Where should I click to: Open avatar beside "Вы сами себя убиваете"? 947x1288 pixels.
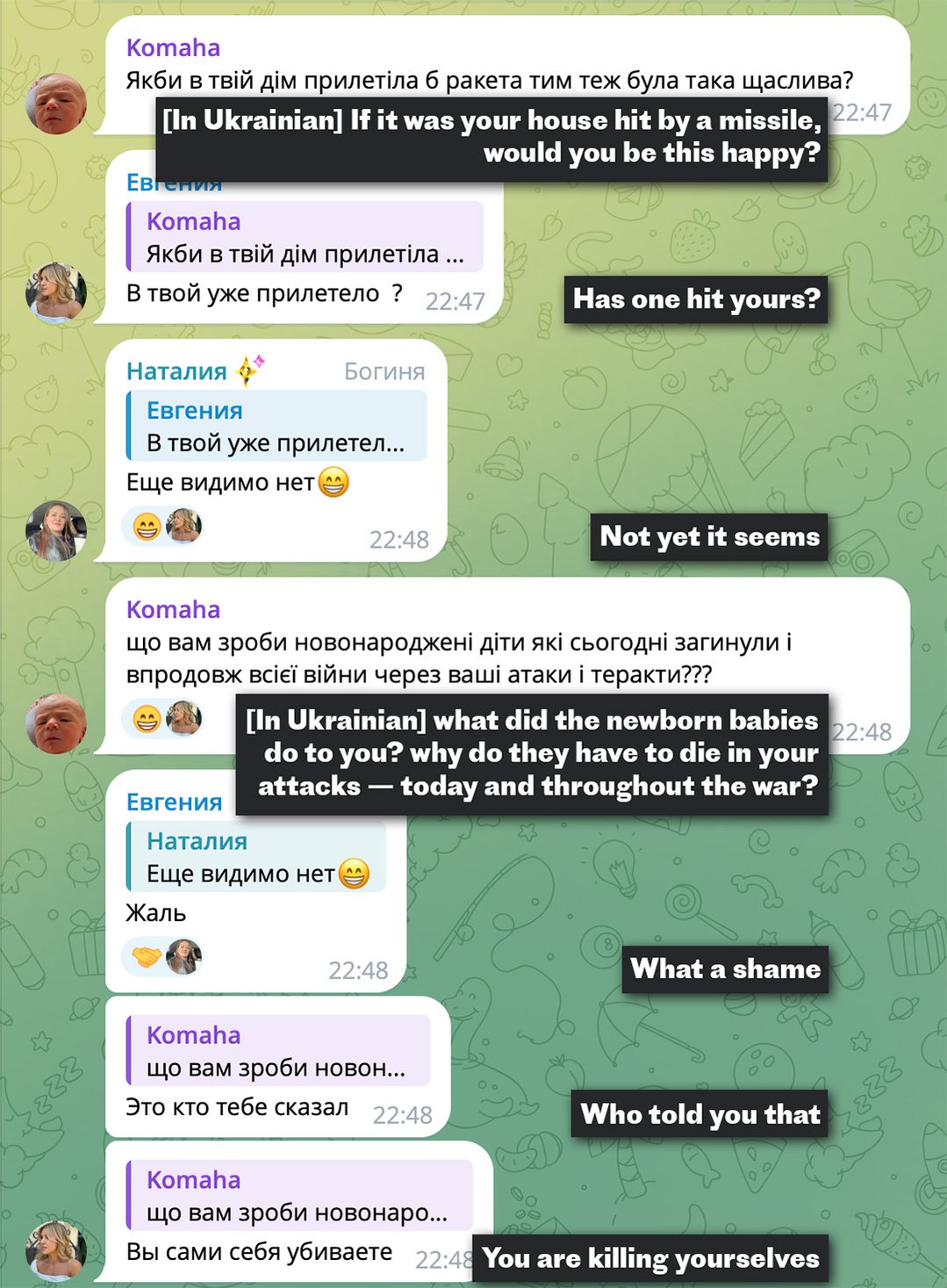click(56, 1250)
